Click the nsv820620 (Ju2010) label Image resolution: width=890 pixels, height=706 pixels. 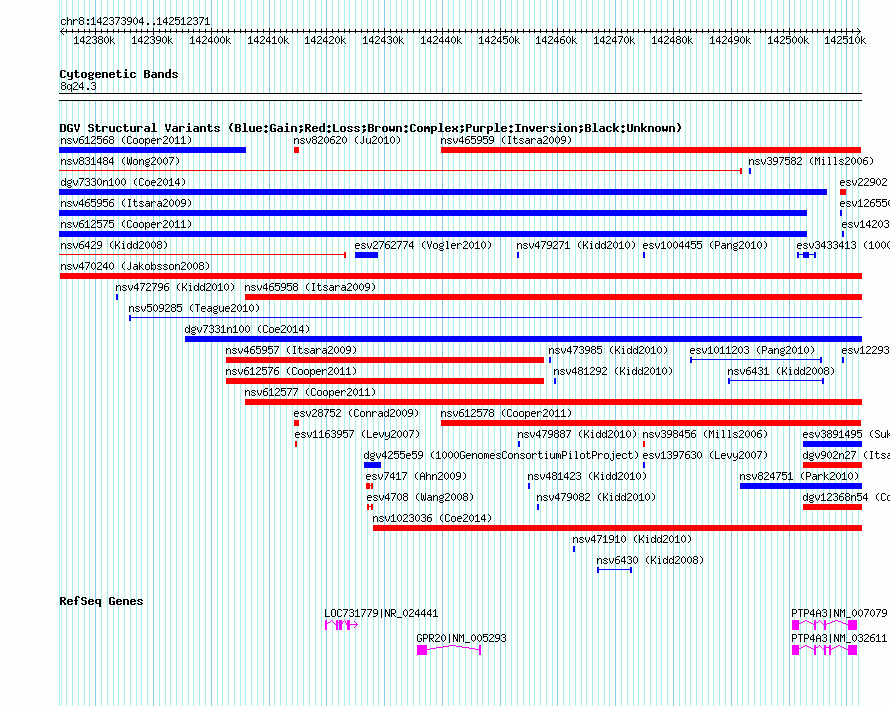[x=347, y=140]
